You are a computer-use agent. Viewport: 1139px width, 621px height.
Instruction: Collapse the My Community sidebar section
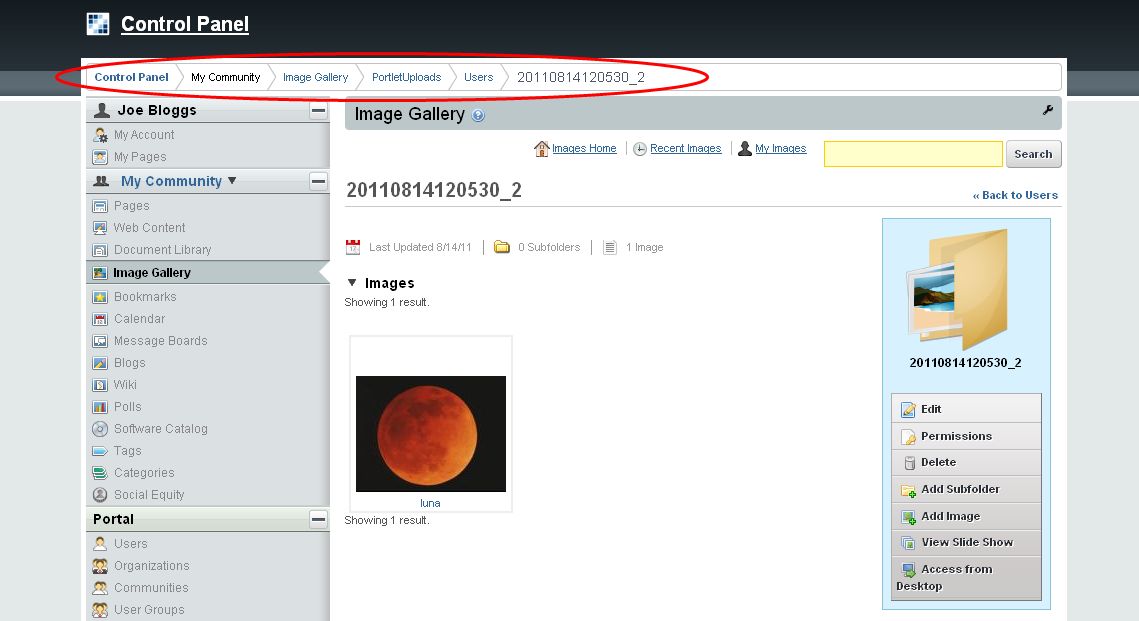318,181
